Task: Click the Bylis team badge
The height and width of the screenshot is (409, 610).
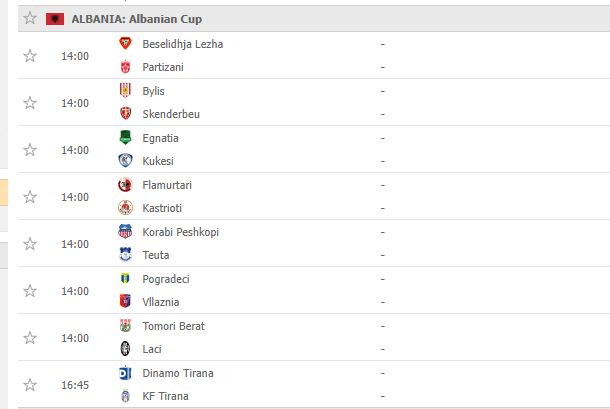Action: click(x=125, y=91)
